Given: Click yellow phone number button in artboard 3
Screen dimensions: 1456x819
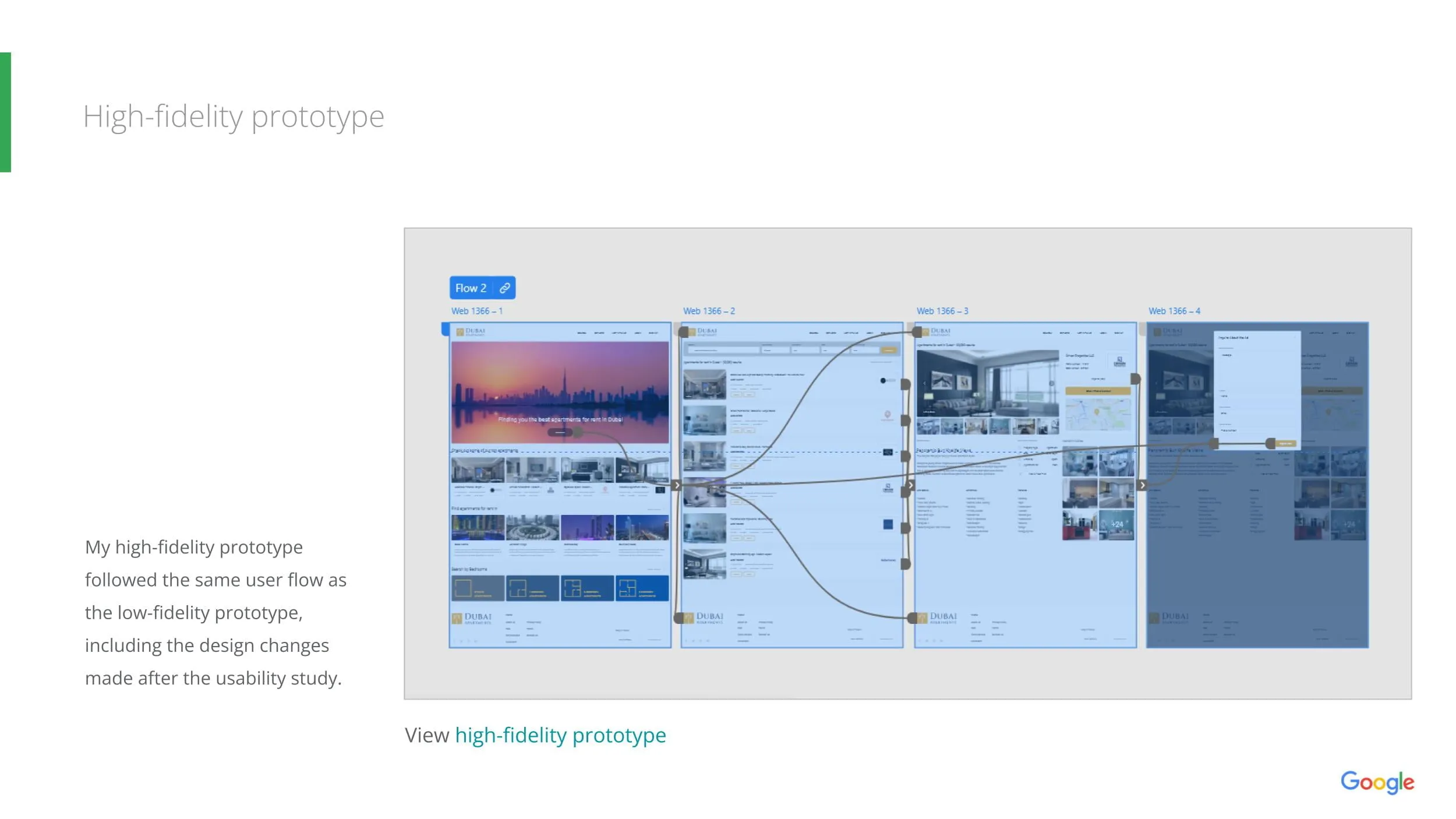Looking at the screenshot, I should click(1098, 391).
